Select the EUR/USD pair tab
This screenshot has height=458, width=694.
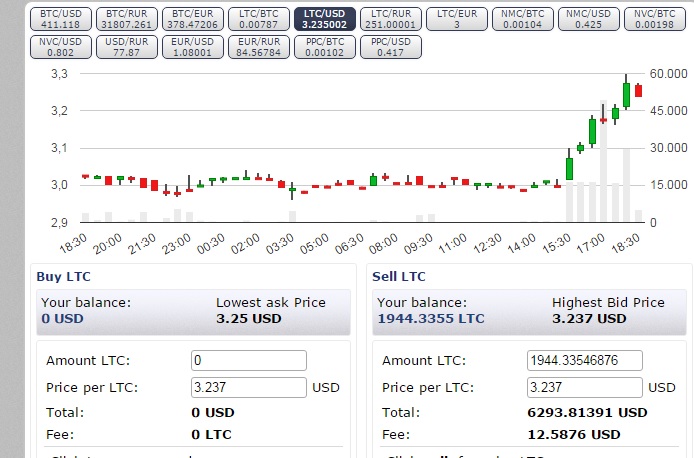pos(194,46)
